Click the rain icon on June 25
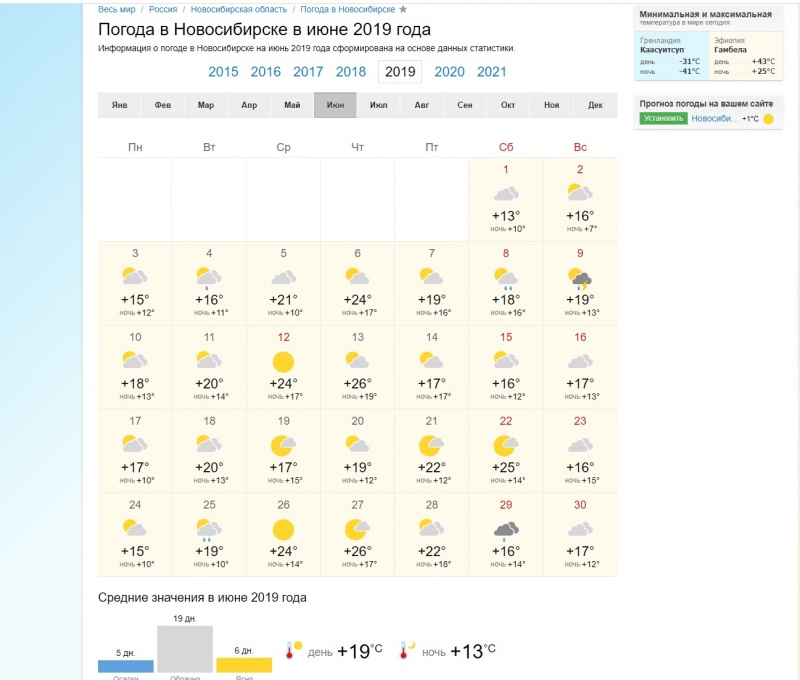 pos(209,529)
